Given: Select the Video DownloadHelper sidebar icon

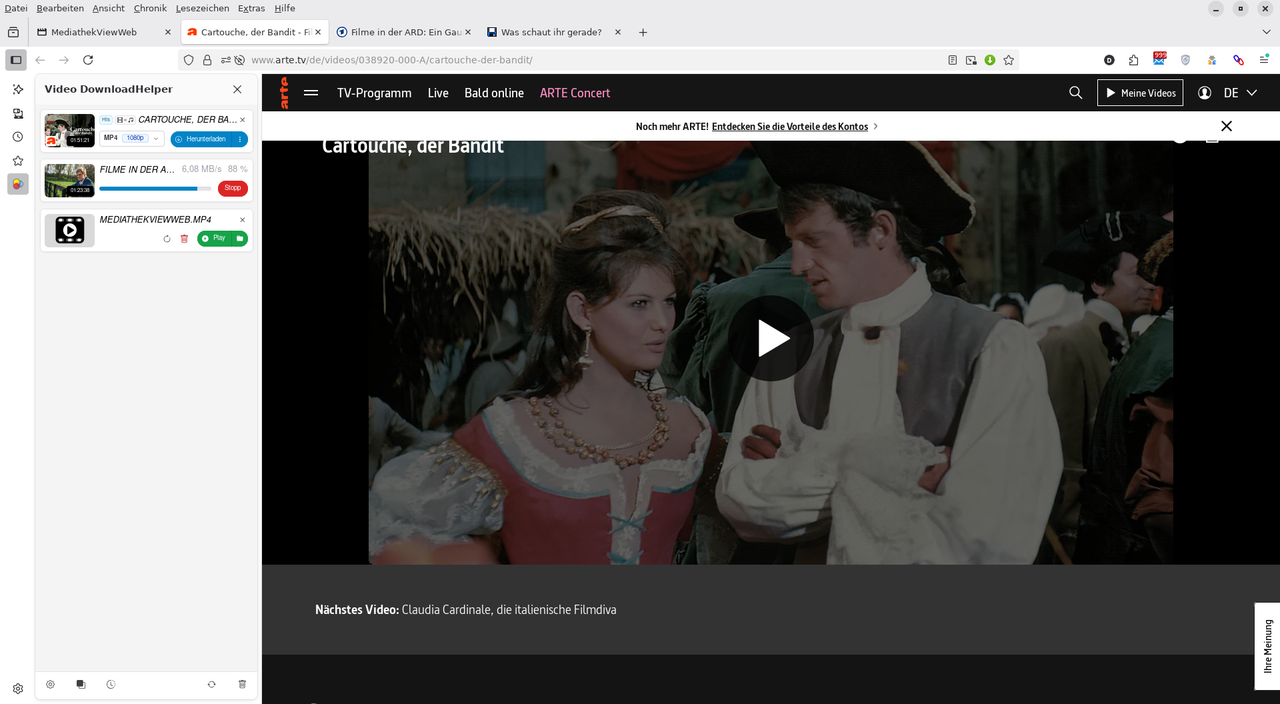Looking at the screenshot, I should click(x=17, y=184).
